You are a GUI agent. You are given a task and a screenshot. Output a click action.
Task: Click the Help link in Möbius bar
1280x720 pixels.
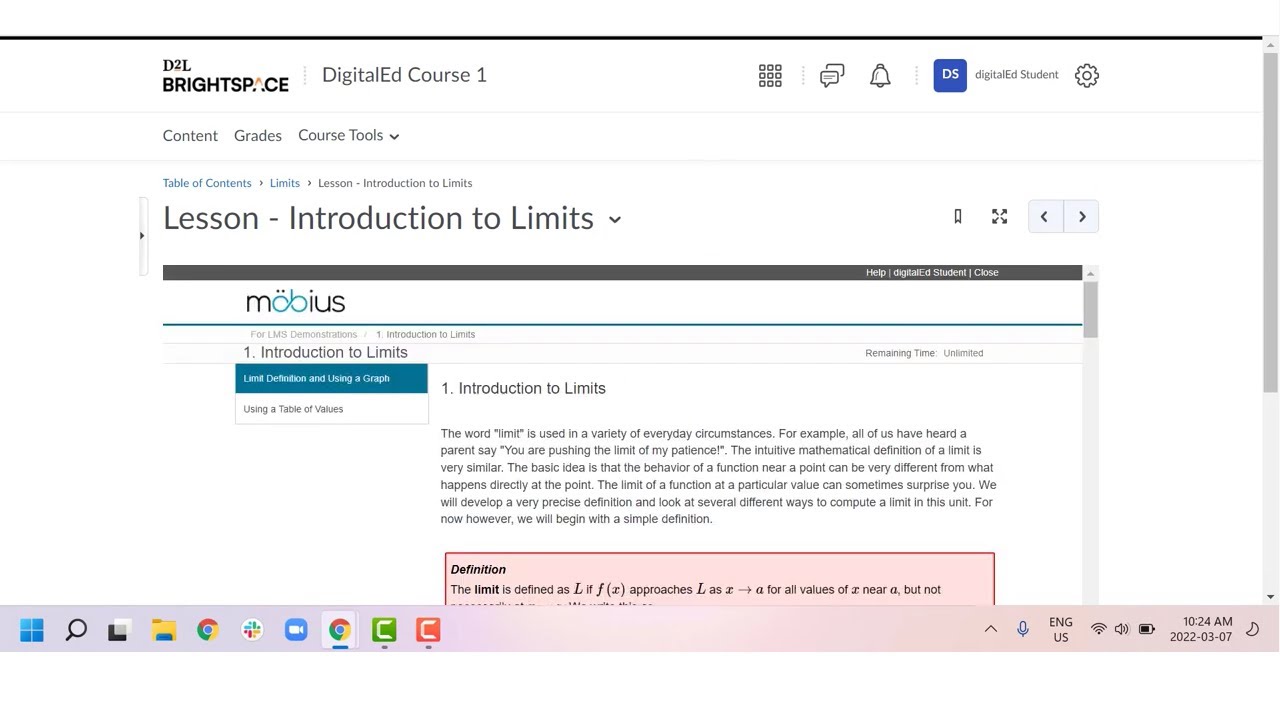(876, 273)
